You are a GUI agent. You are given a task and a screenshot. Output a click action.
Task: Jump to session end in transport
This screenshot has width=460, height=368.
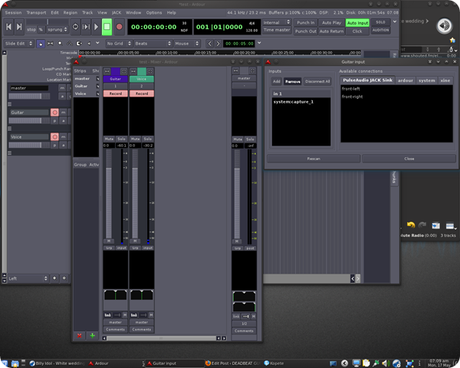click(x=19, y=27)
